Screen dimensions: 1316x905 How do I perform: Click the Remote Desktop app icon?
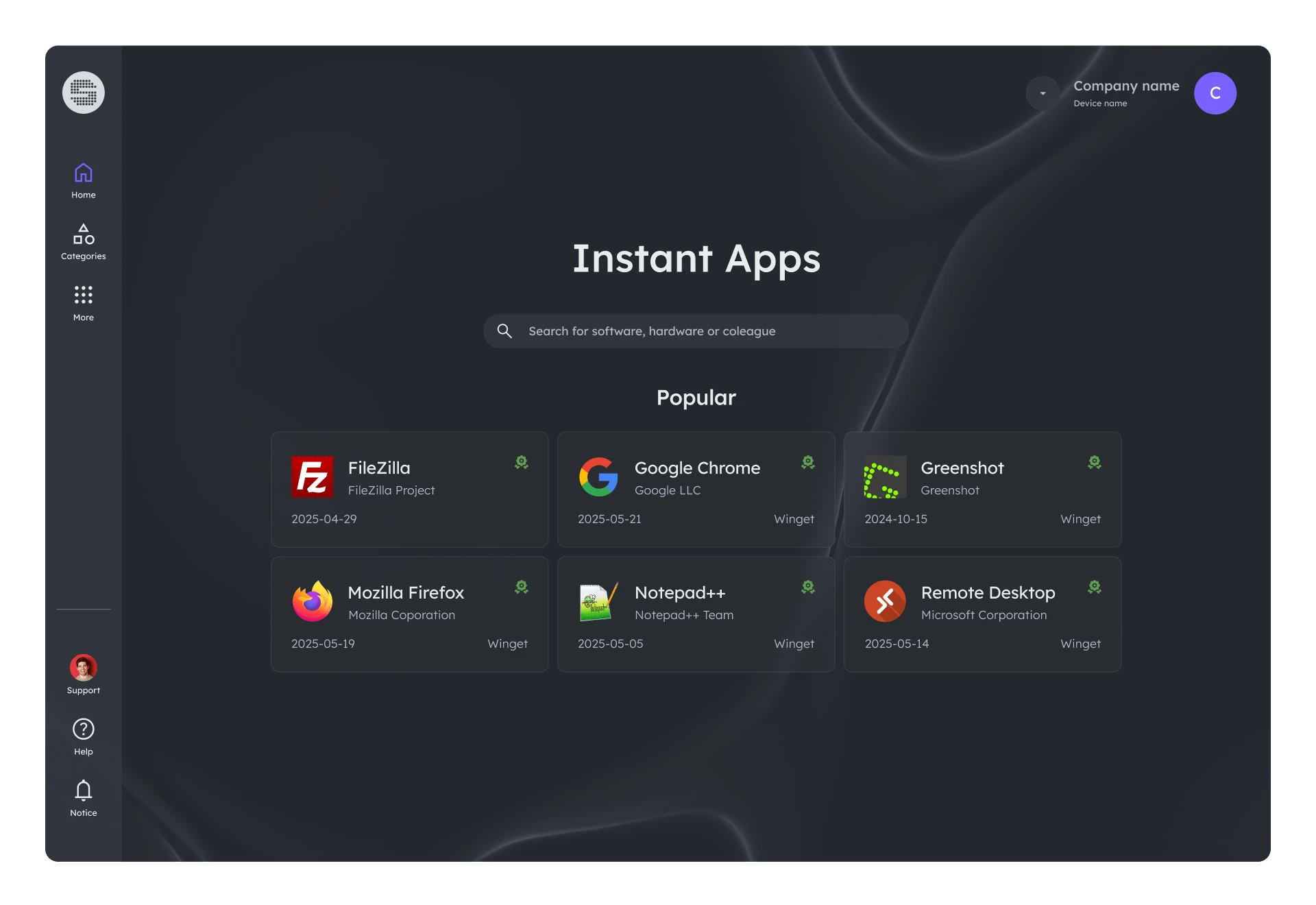click(885, 601)
